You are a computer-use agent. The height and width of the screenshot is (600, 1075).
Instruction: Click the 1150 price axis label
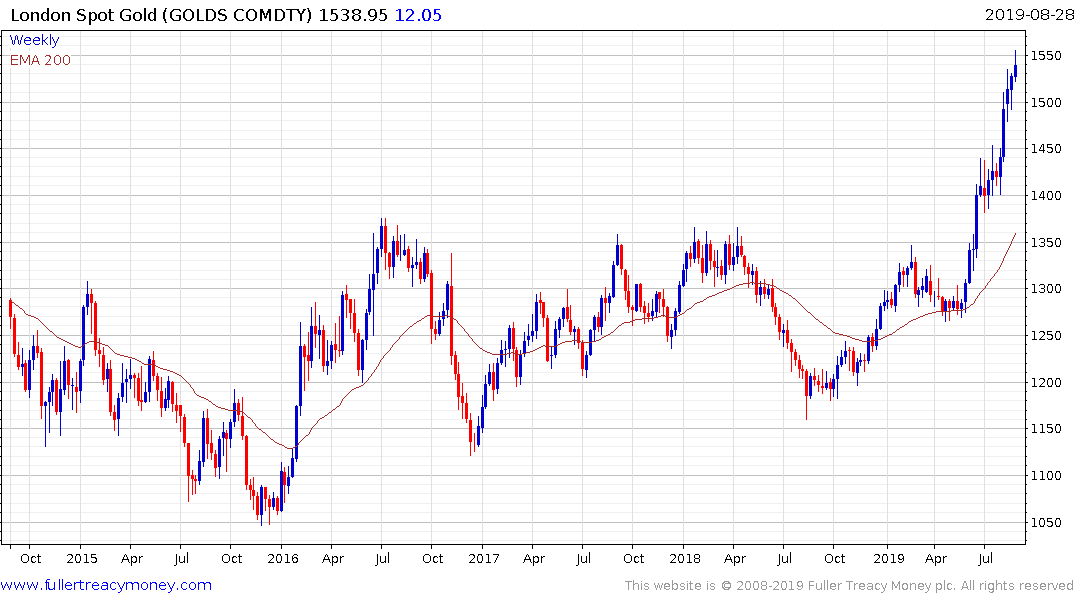click(x=1046, y=429)
